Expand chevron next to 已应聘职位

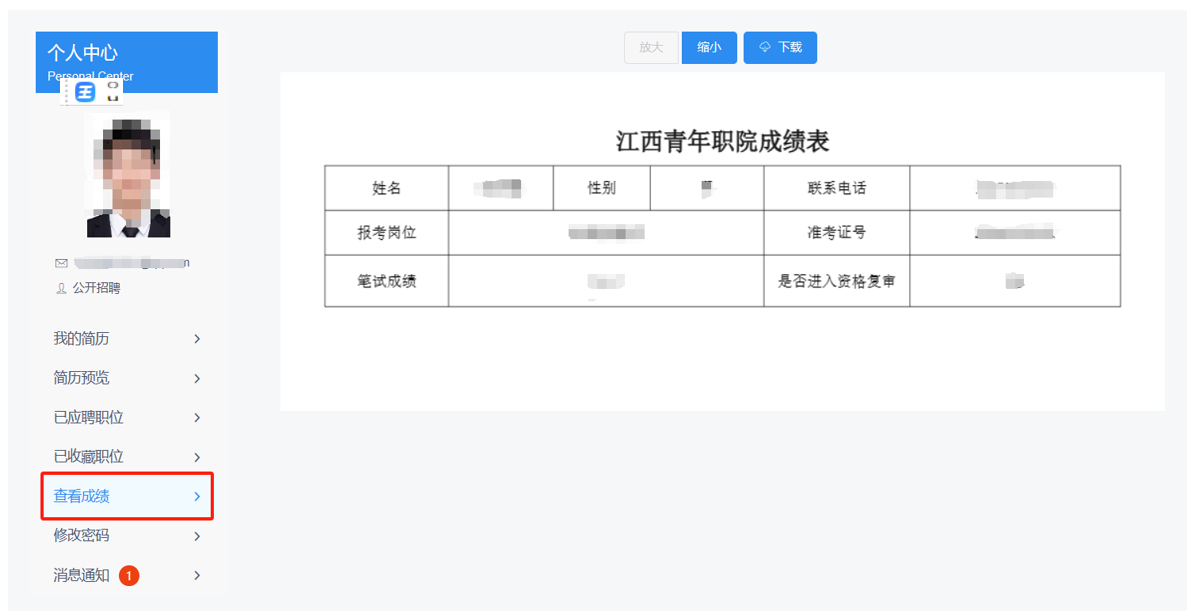(x=197, y=418)
